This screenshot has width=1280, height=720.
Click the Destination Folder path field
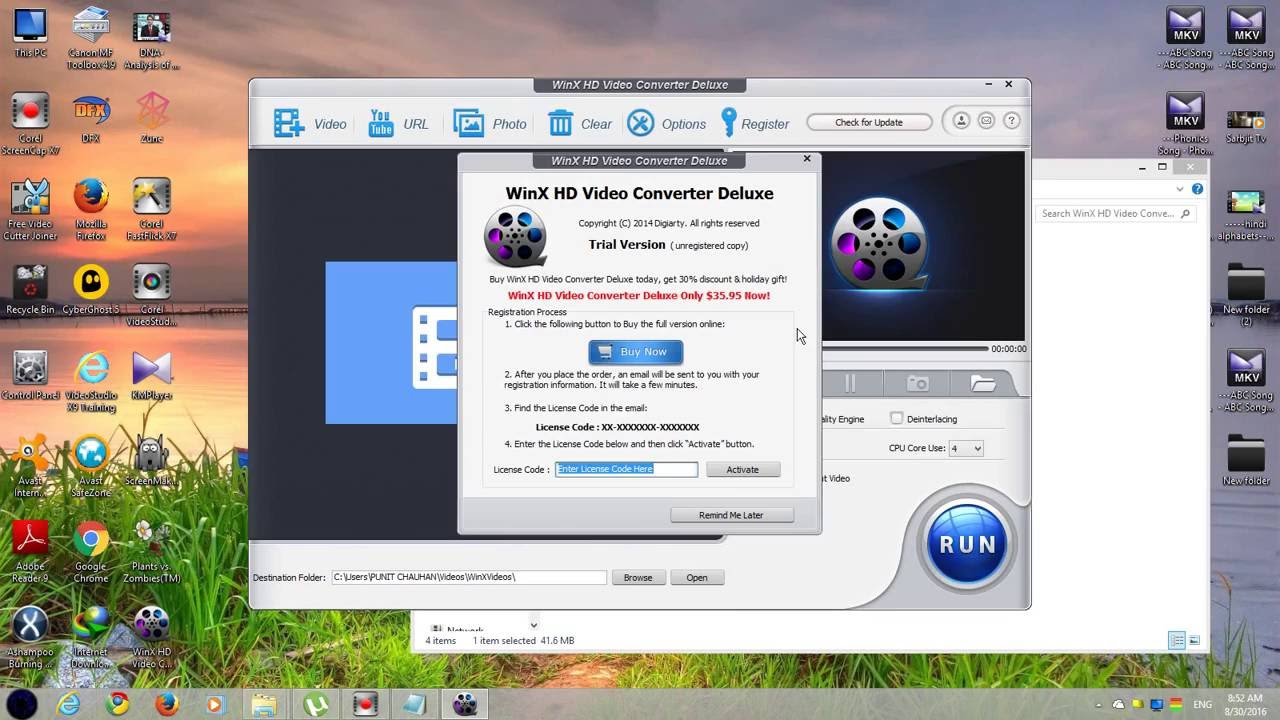click(x=469, y=577)
